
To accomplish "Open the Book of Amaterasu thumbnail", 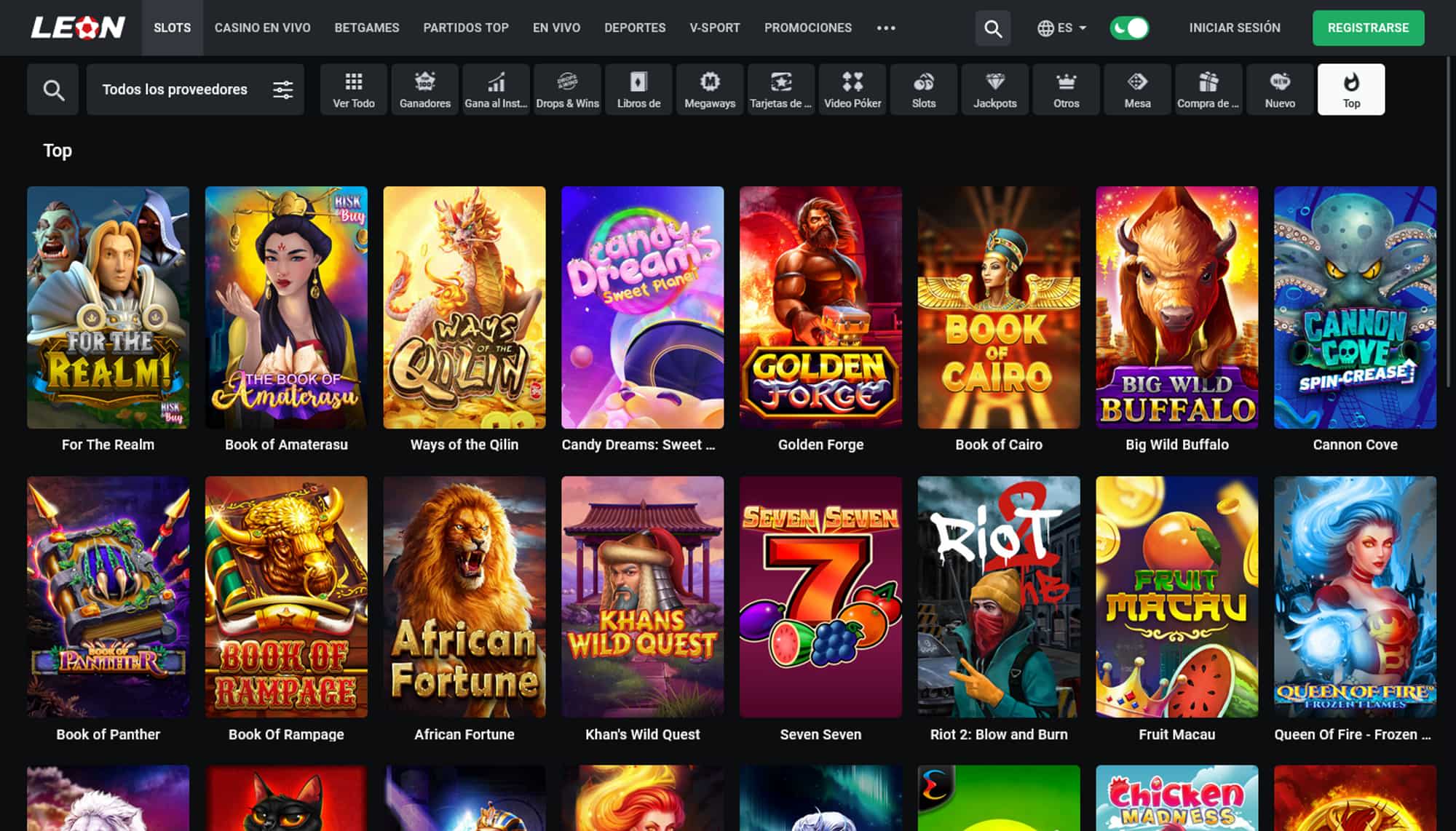I will click(x=286, y=307).
